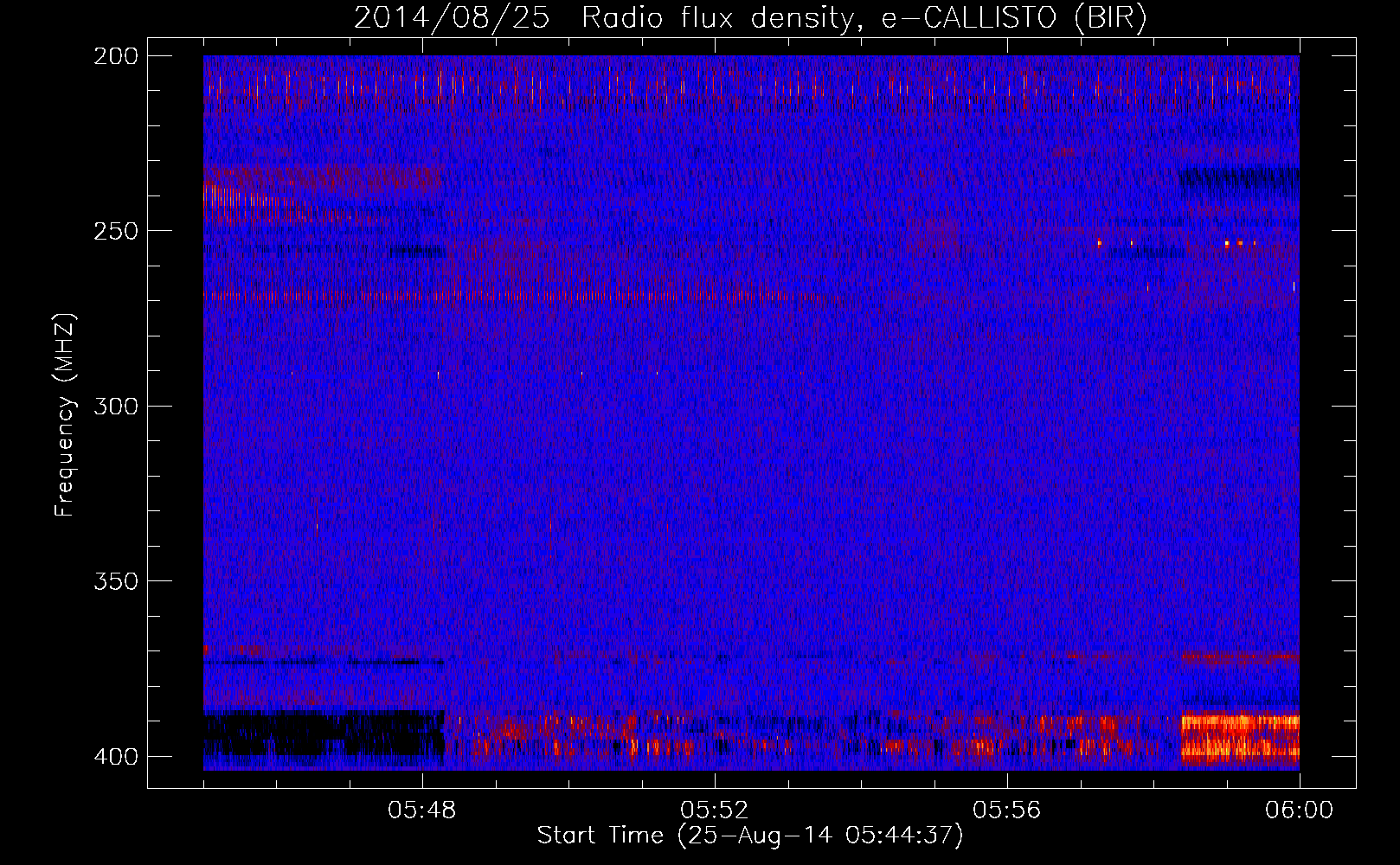Image resolution: width=1400 pixels, height=865 pixels.
Task: Click the 'Frequency (MHZ)' axis label
Action: click(65, 414)
